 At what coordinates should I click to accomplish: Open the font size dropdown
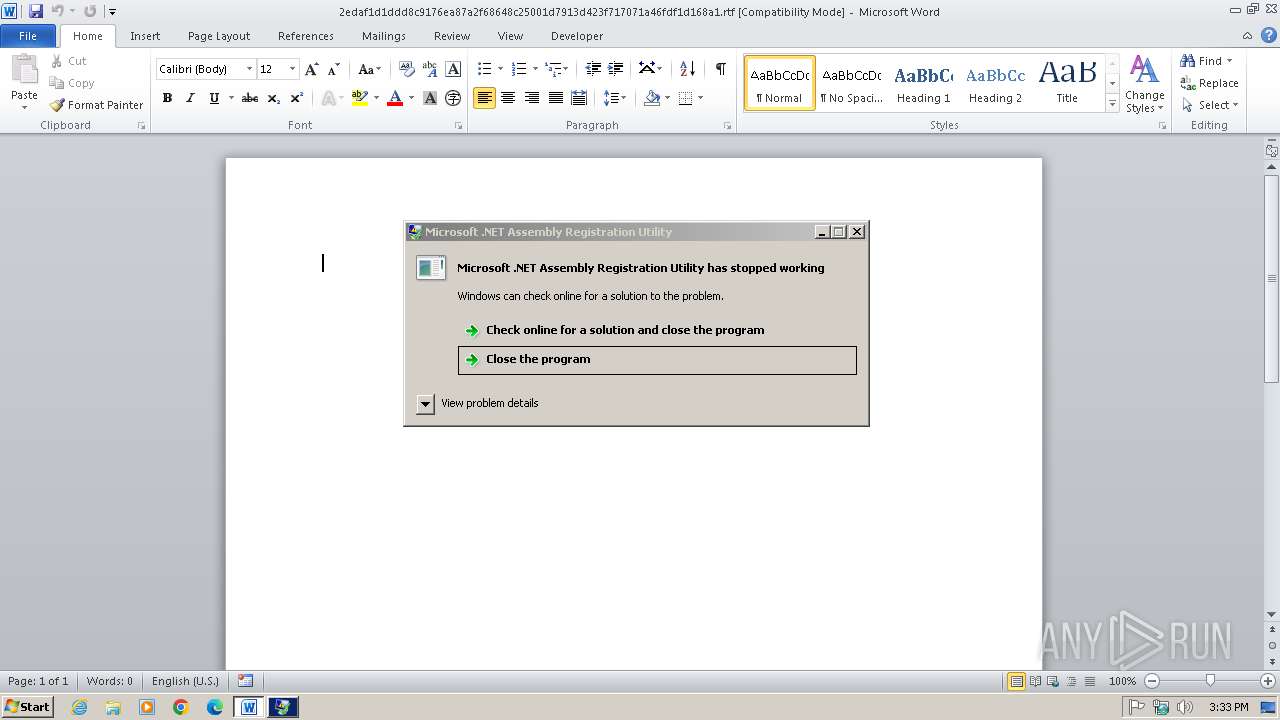tap(292, 69)
